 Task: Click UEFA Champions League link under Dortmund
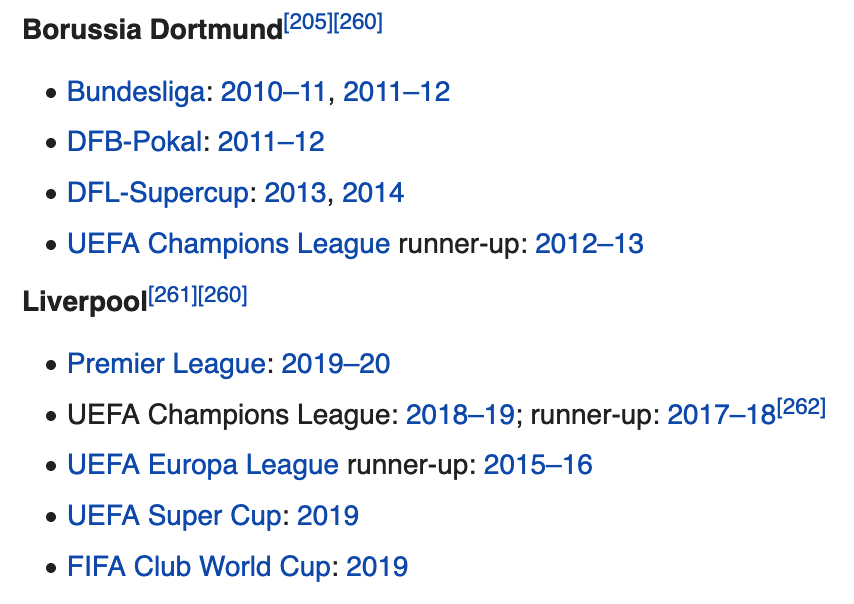(x=229, y=243)
